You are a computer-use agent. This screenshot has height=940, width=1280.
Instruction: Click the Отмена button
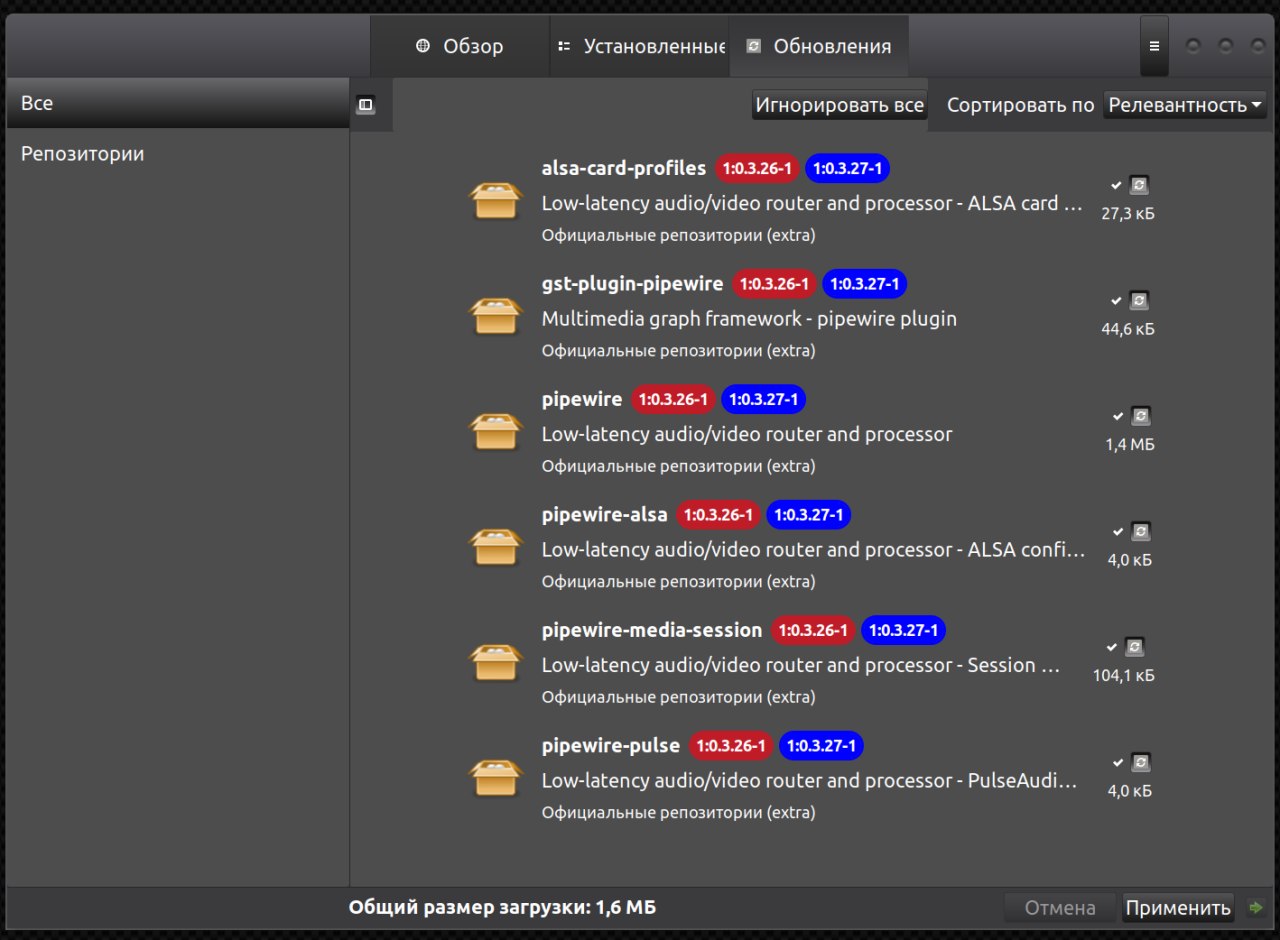pyautogui.click(x=1060, y=908)
